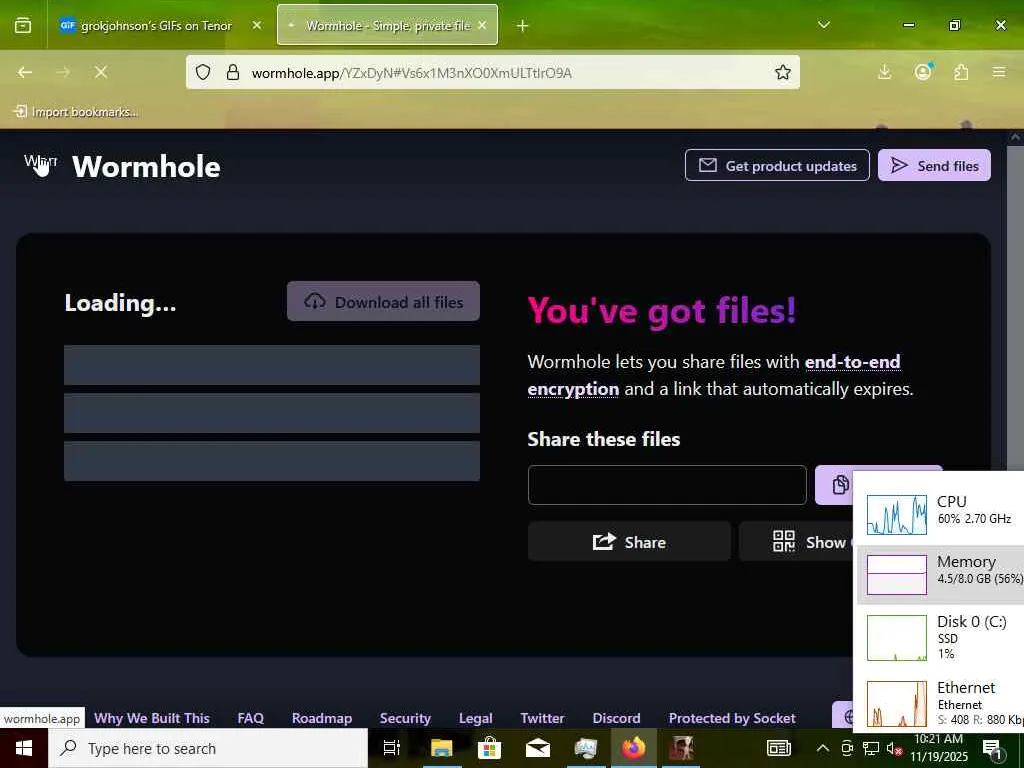
Task: Close the Wormhole tab
Action: point(482,25)
